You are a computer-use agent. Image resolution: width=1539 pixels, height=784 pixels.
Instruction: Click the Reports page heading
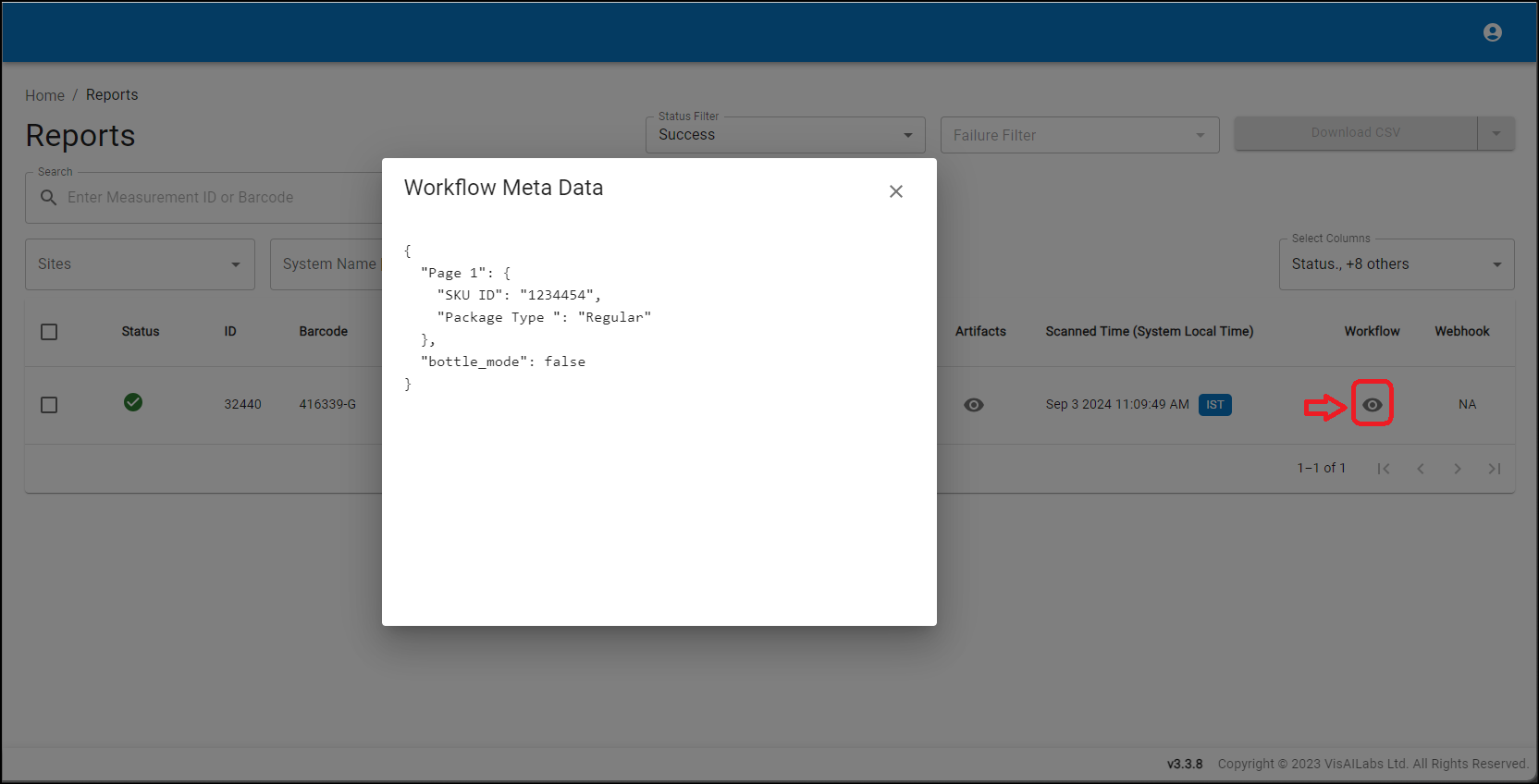80,136
